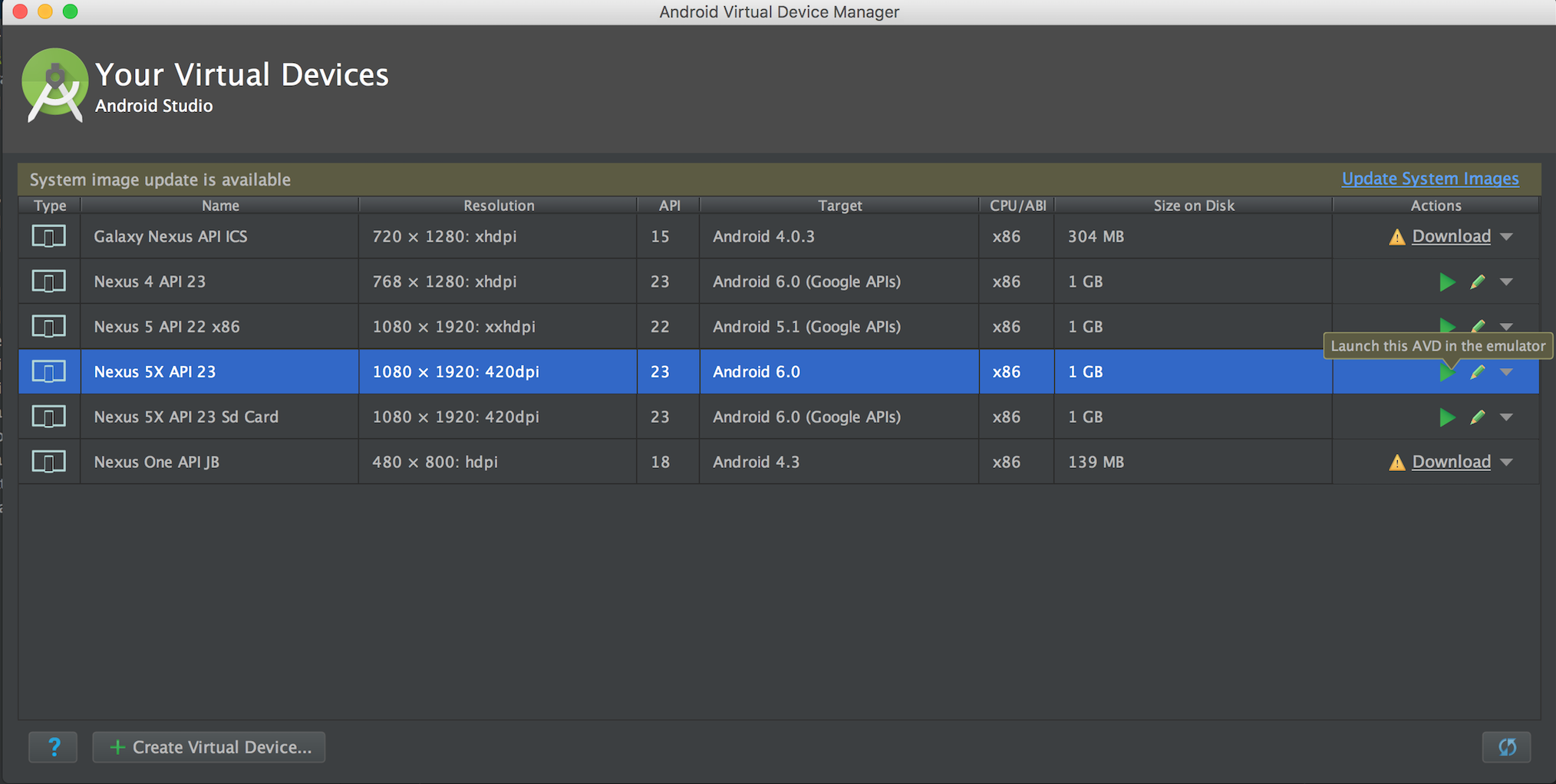Click the API 18 cell

click(x=668, y=462)
